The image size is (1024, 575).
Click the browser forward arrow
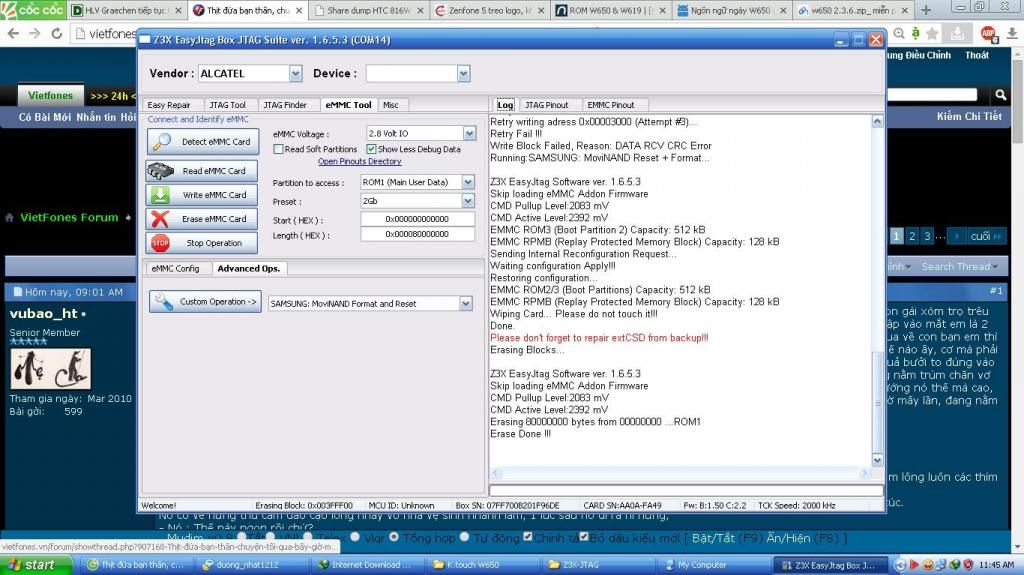(x=35, y=33)
